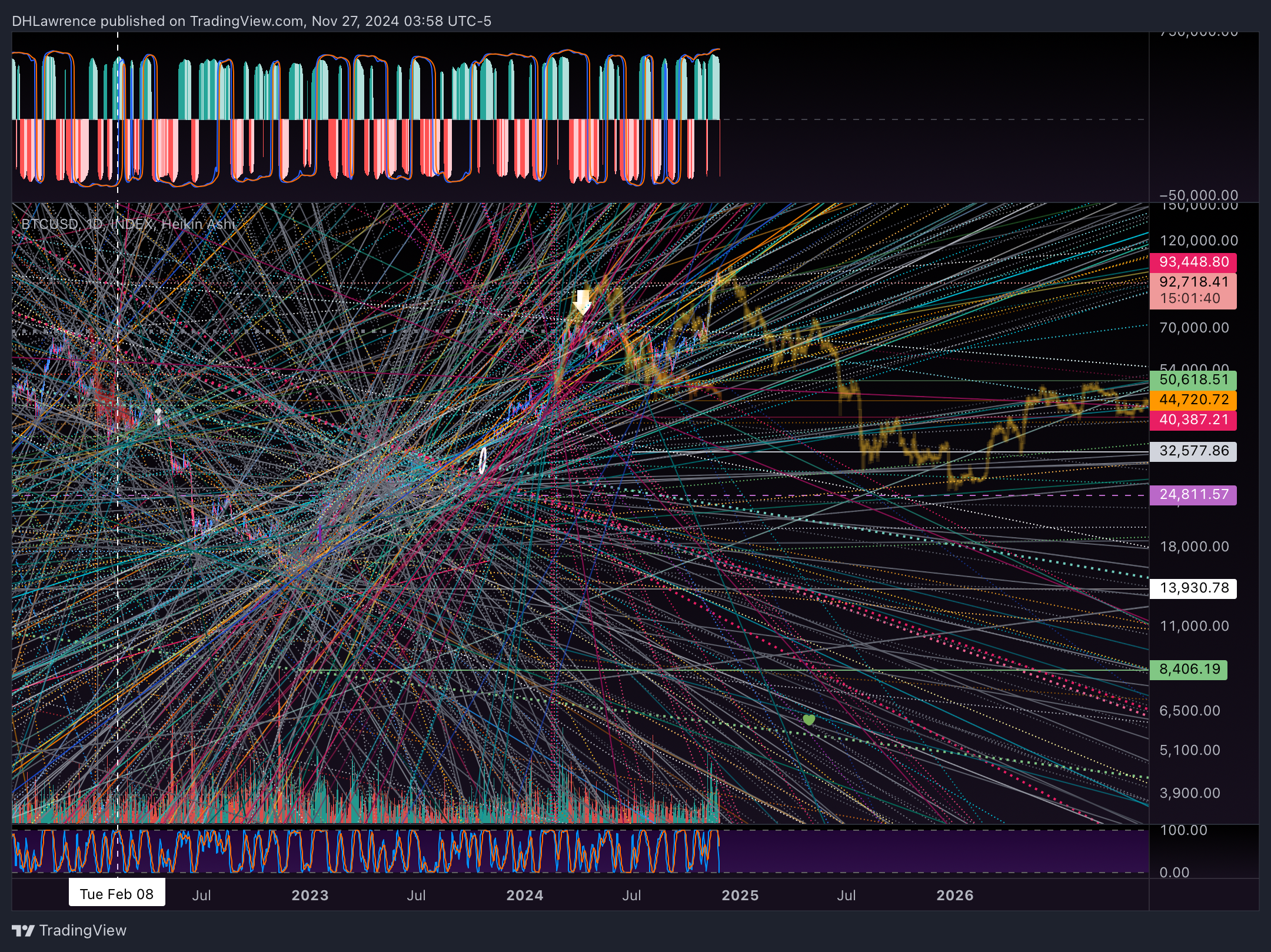Click the 3,900.00 price axis label
Viewport: 1271px width, 952px height.
pyautogui.click(x=1190, y=793)
